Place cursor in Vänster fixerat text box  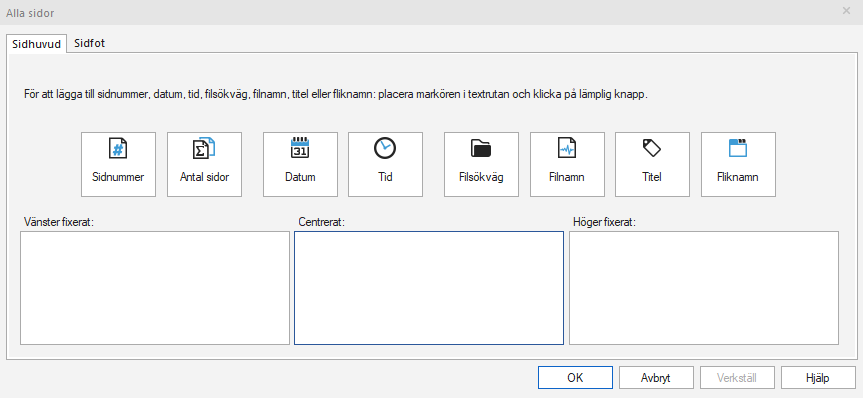[x=155, y=288]
